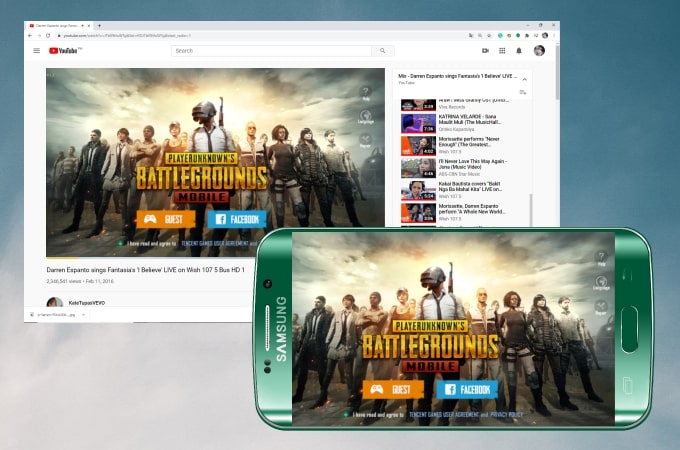
Task: Open the Help icon in the YouTube video
Action: point(366,93)
